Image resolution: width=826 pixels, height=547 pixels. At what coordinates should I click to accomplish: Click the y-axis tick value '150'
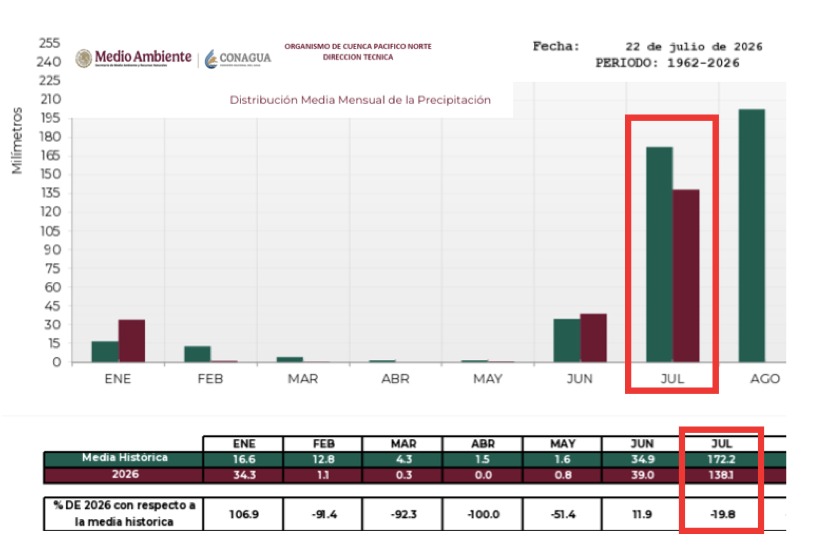click(51, 174)
